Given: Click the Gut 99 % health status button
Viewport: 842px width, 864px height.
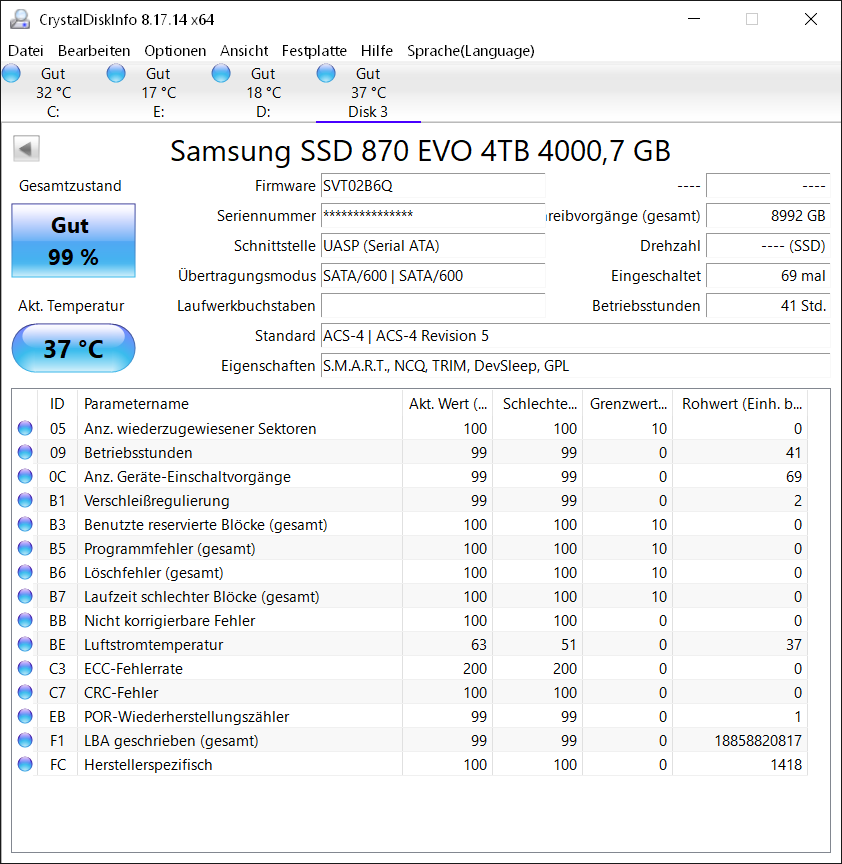Looking at the screenshot, I should [x=73, y=241].
